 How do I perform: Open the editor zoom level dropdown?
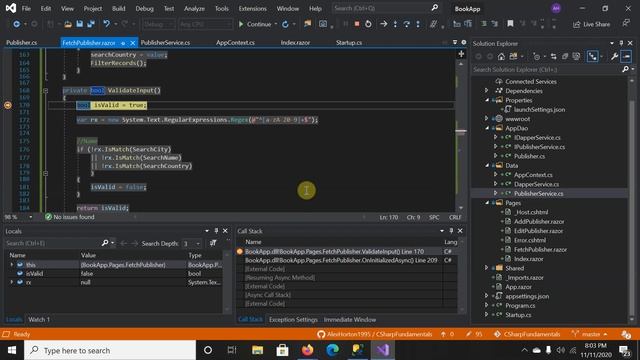[x=31, y=217]
